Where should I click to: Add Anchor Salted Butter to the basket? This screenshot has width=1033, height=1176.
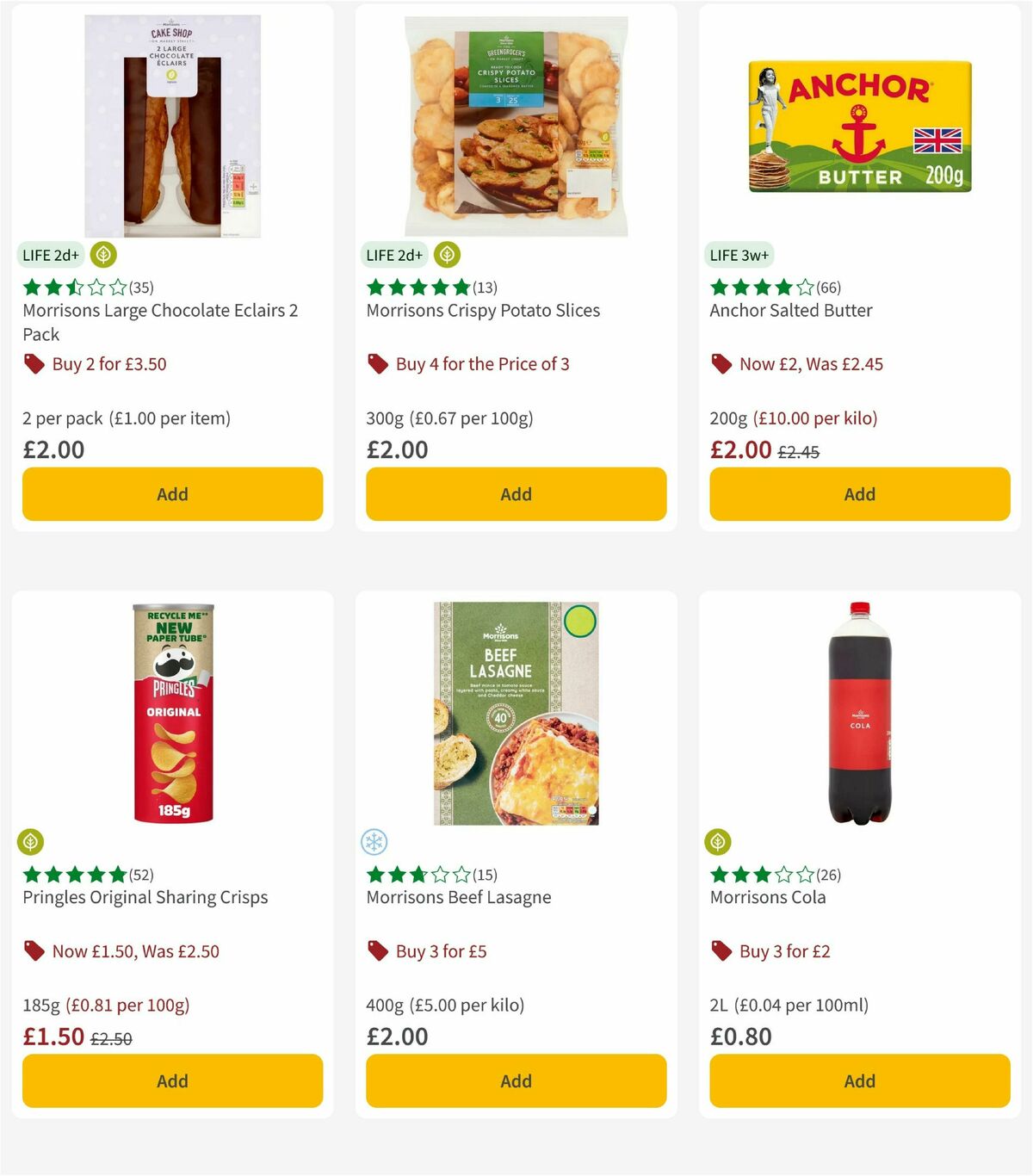(x=859, y=494)
